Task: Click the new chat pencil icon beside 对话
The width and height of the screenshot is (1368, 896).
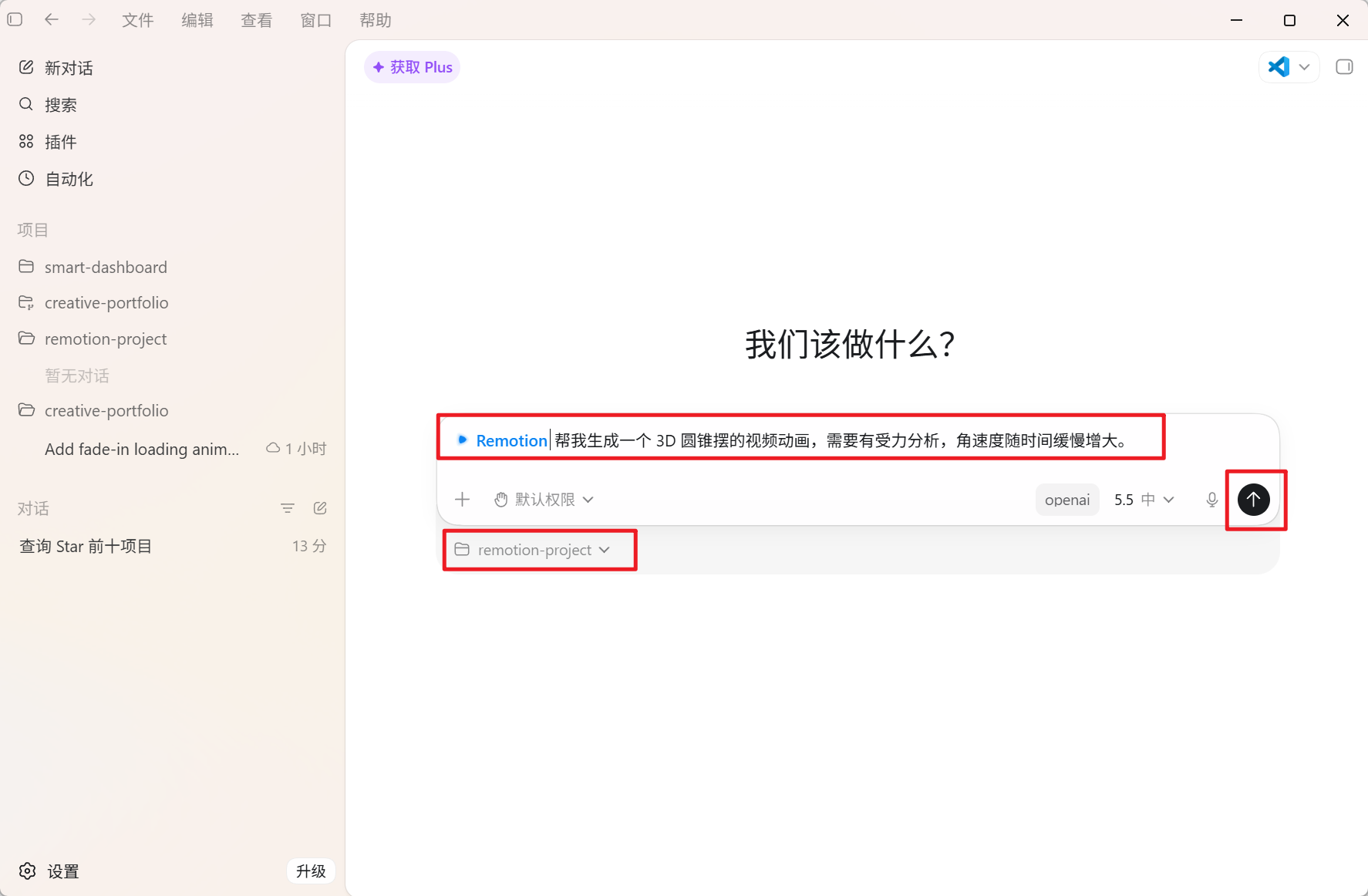Action: coord(320,508)
